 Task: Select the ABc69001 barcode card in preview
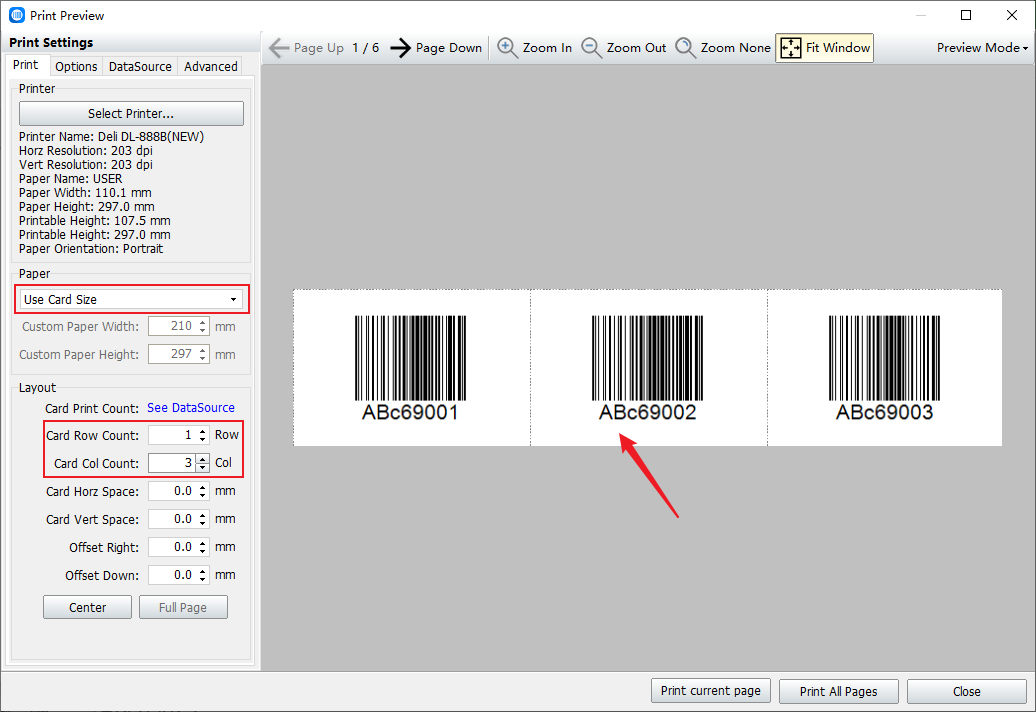411,368
